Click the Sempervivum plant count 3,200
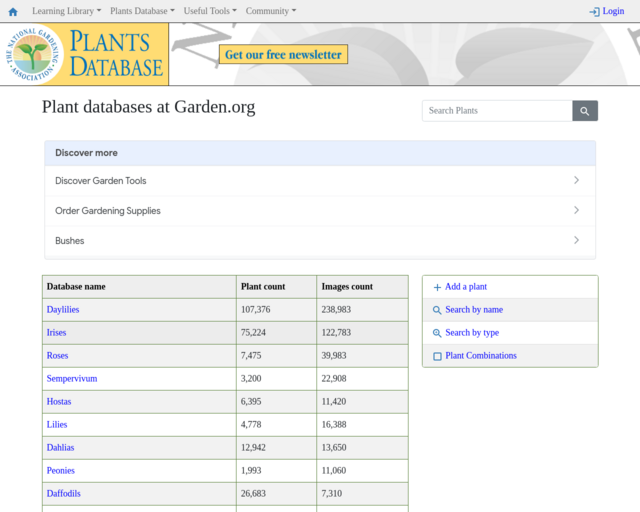Screen dimensions: 640x512 tap(251, 378)
